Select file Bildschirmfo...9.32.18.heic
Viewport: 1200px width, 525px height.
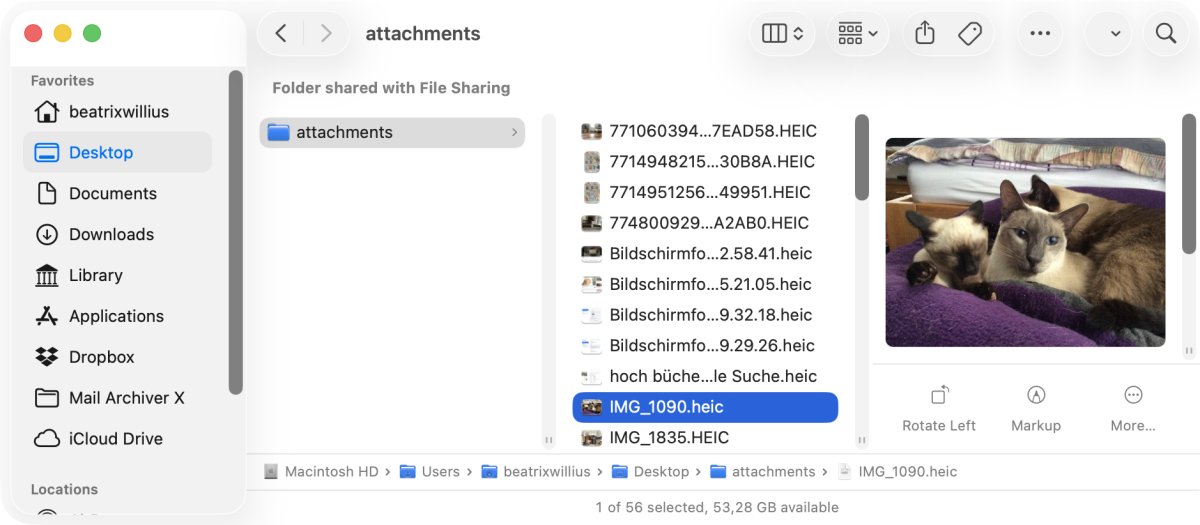coord(705,315)
